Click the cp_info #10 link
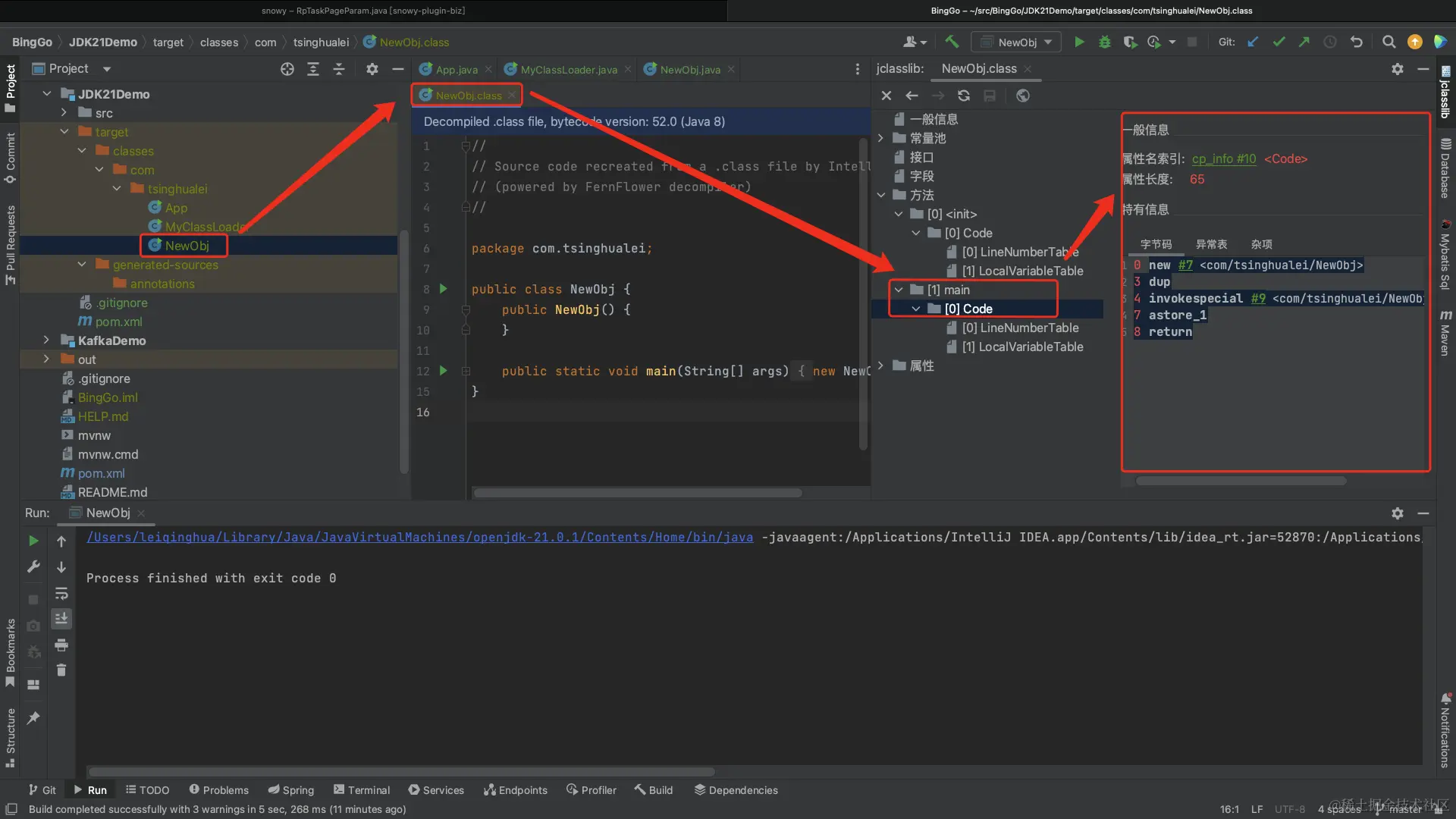 [x=1223, y=158]
